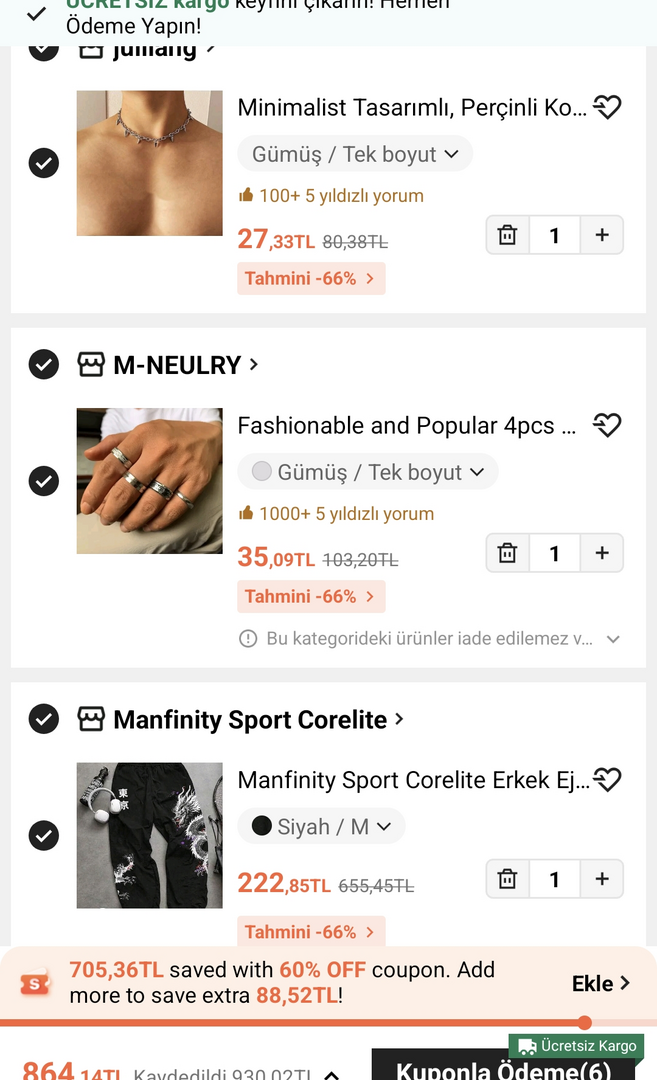Tap Ekle to add more items

pos(600,983)
